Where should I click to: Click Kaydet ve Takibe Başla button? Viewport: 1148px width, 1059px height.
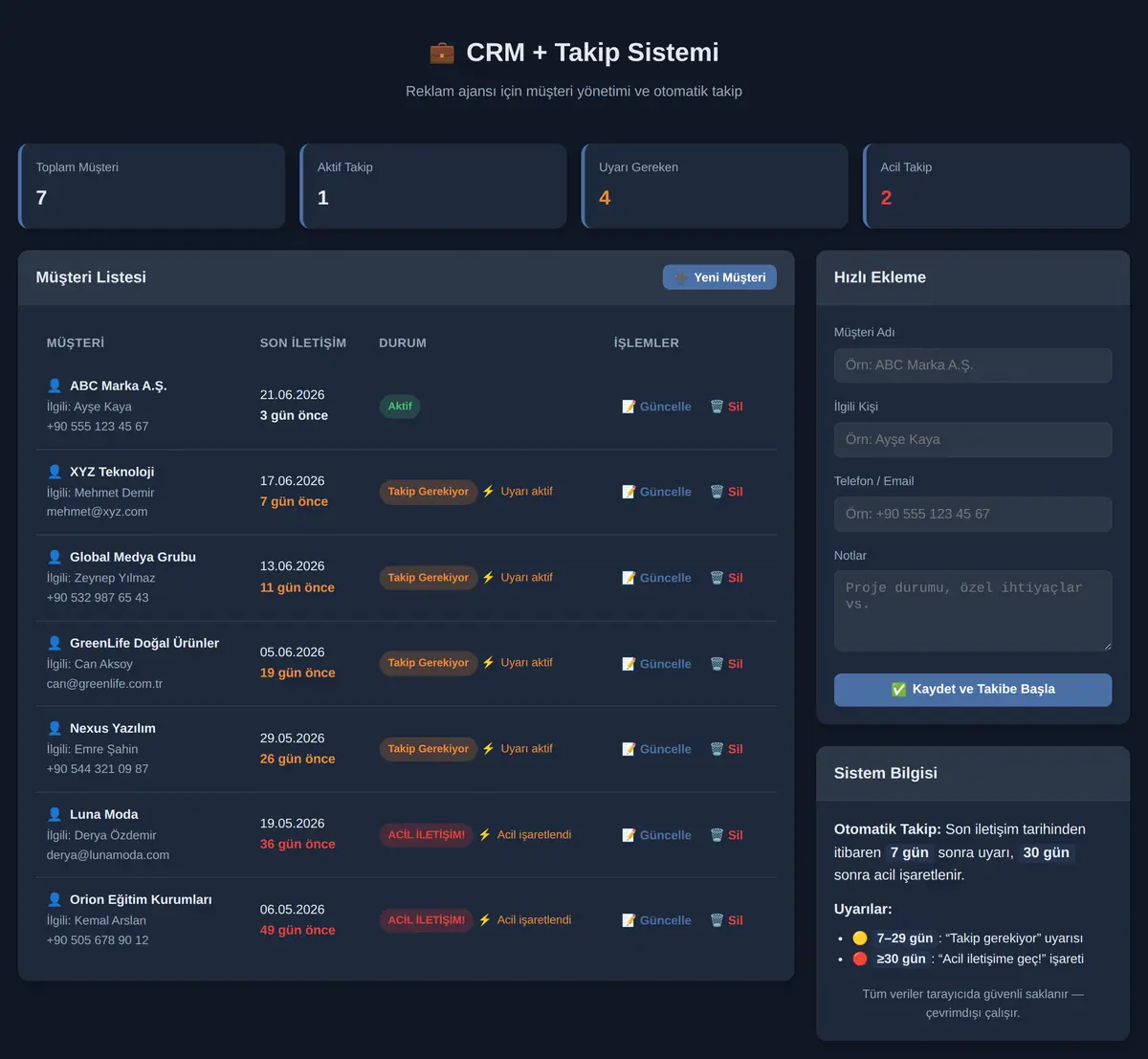[973, 690]
